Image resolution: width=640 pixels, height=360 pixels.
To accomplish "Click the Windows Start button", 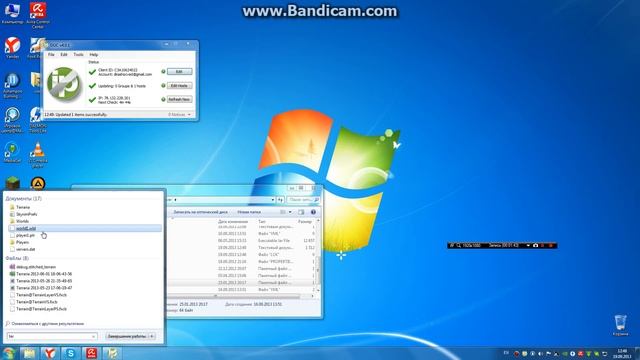I will pos(9,353).
